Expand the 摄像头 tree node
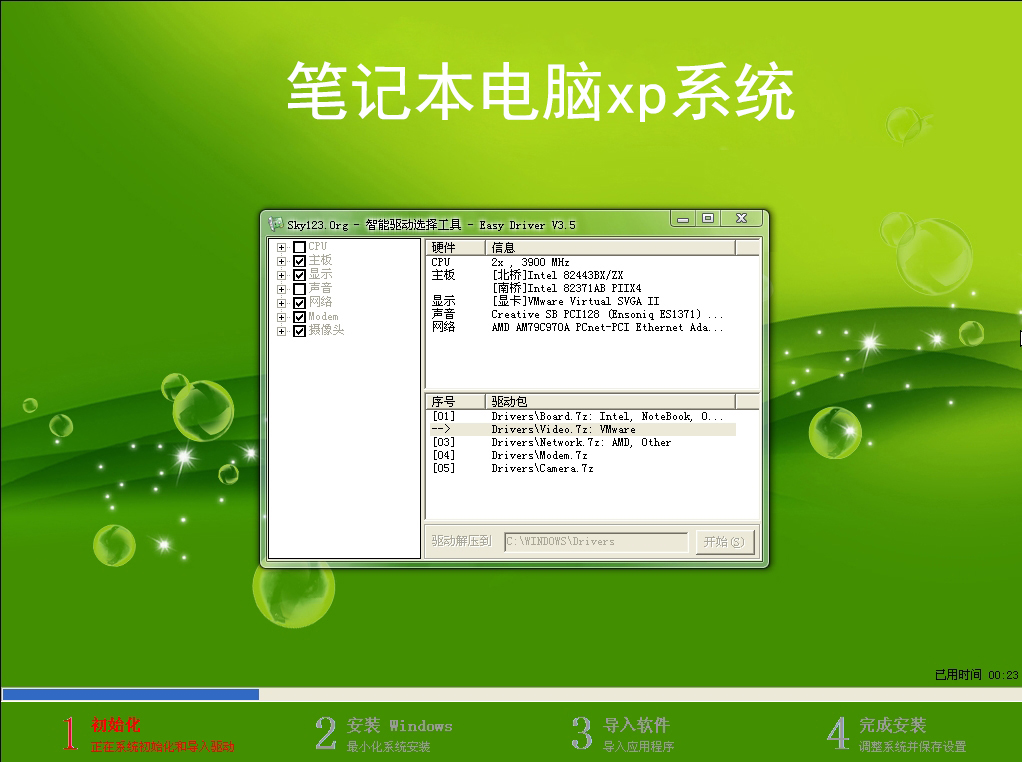 click(x=281, y=331)
